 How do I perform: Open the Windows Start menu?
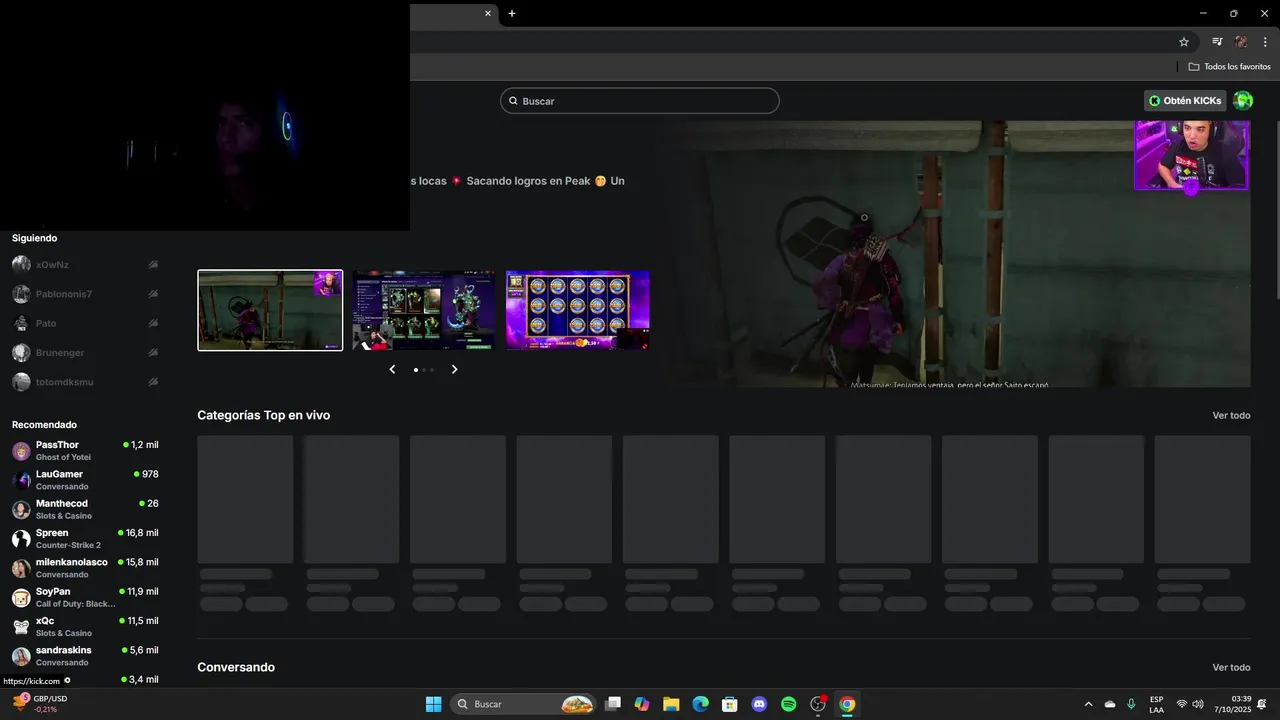pos(433,704)
